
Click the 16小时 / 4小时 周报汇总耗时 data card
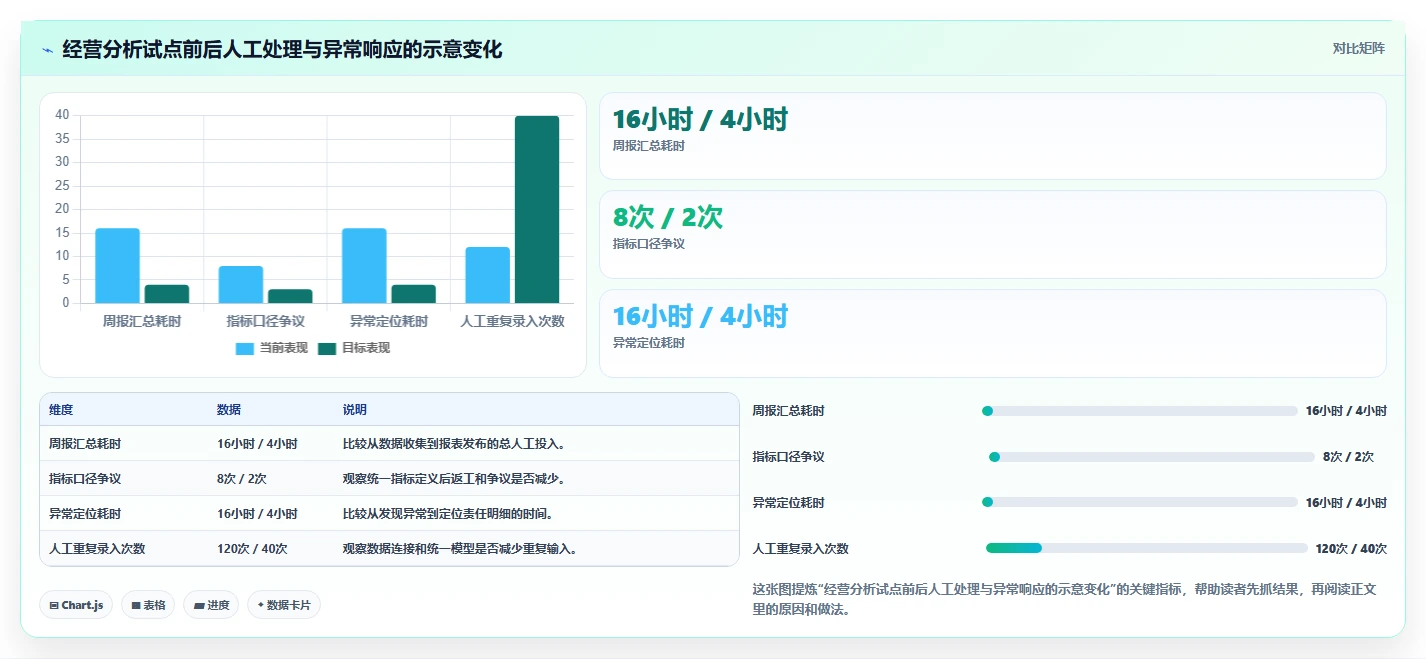coord(992,136)
